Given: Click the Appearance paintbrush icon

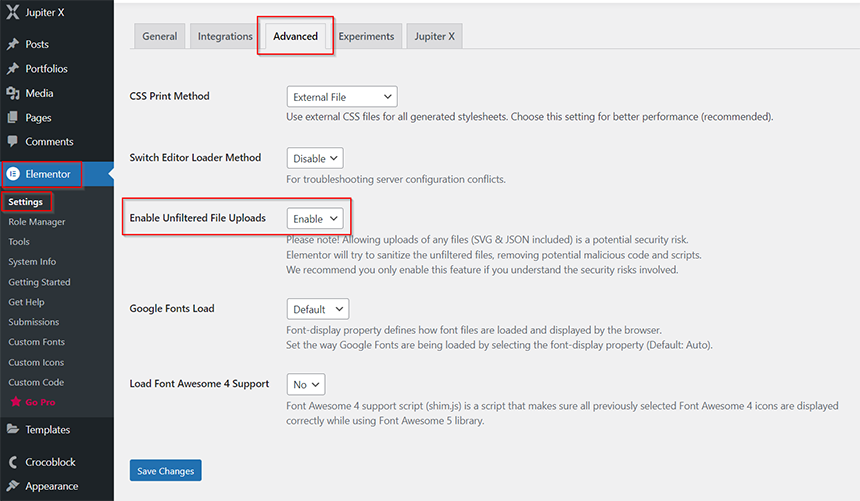Looking at the screenshot, I should click(x=13, y=486).
